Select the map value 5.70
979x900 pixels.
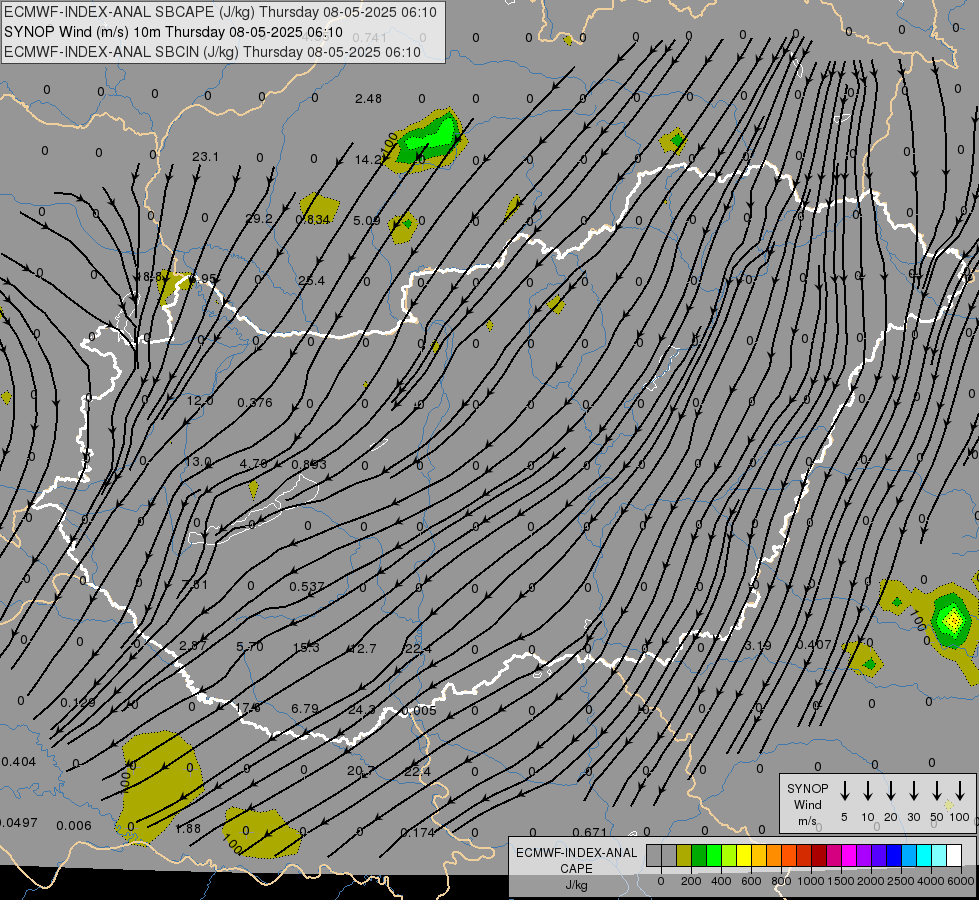click(x=250, y=646)
